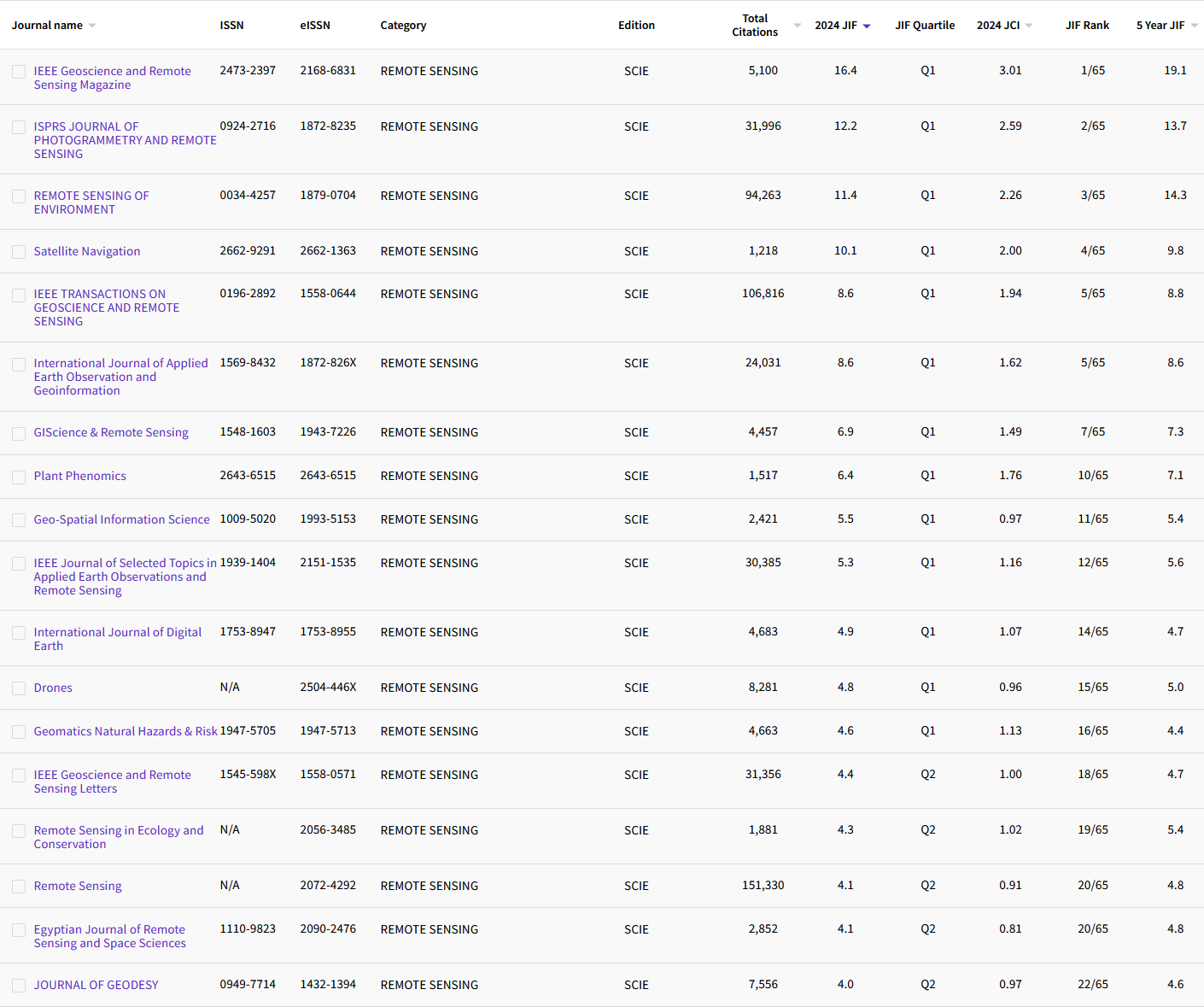Check International Journal of Digital Earth row
The image size is (1204, 1007).
tap(19, 633)
